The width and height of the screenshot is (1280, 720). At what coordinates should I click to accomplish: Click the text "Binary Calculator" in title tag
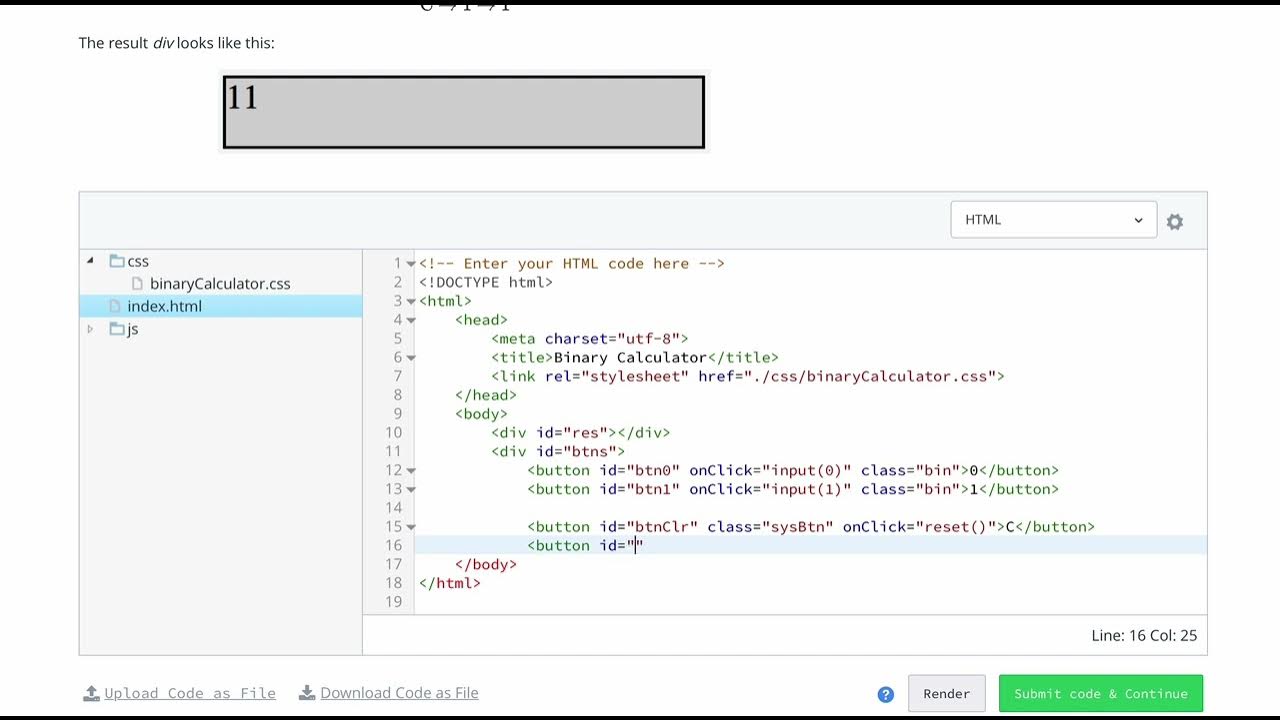[x=630, y=357]
